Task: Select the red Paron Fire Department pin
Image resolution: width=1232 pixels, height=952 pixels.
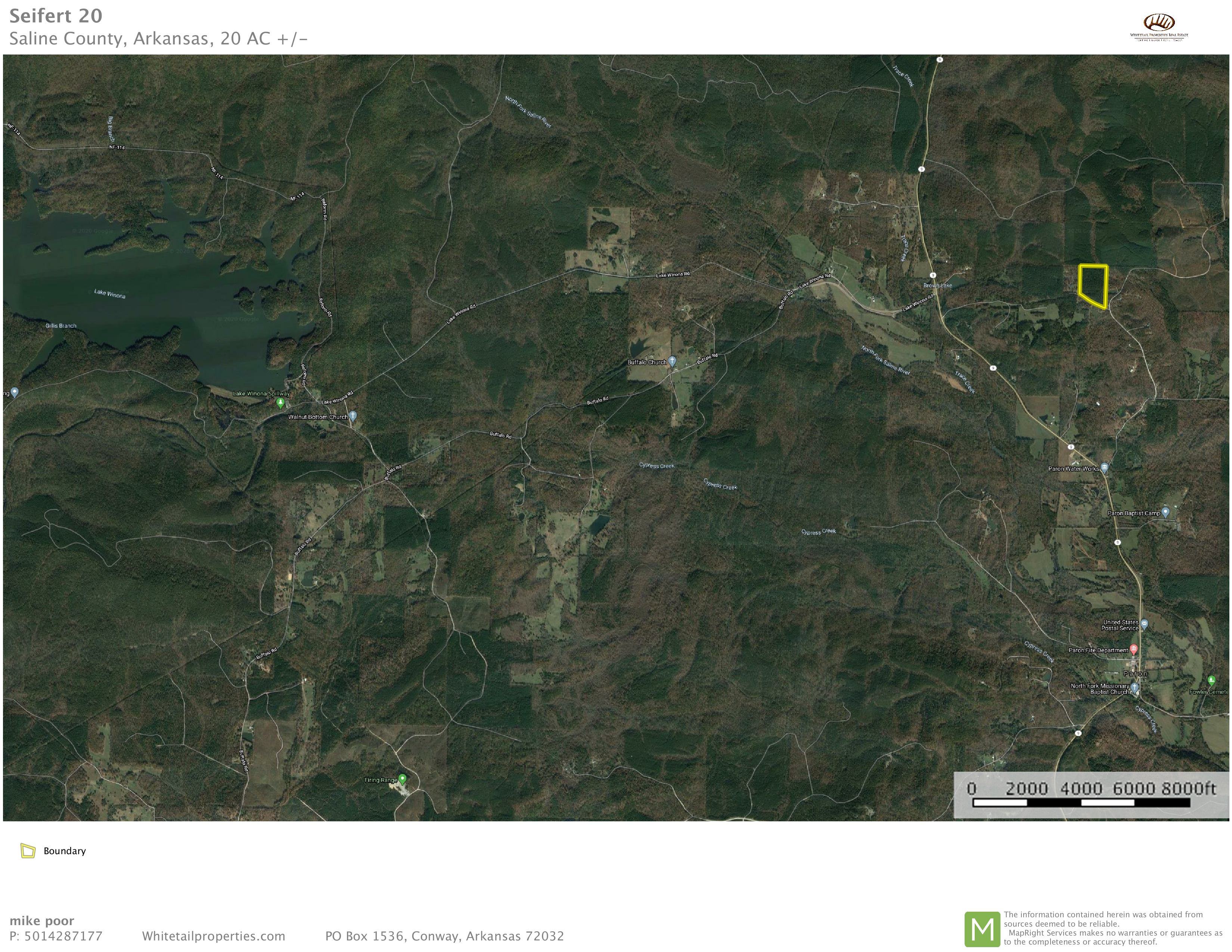Action: tap(1133, 649)
